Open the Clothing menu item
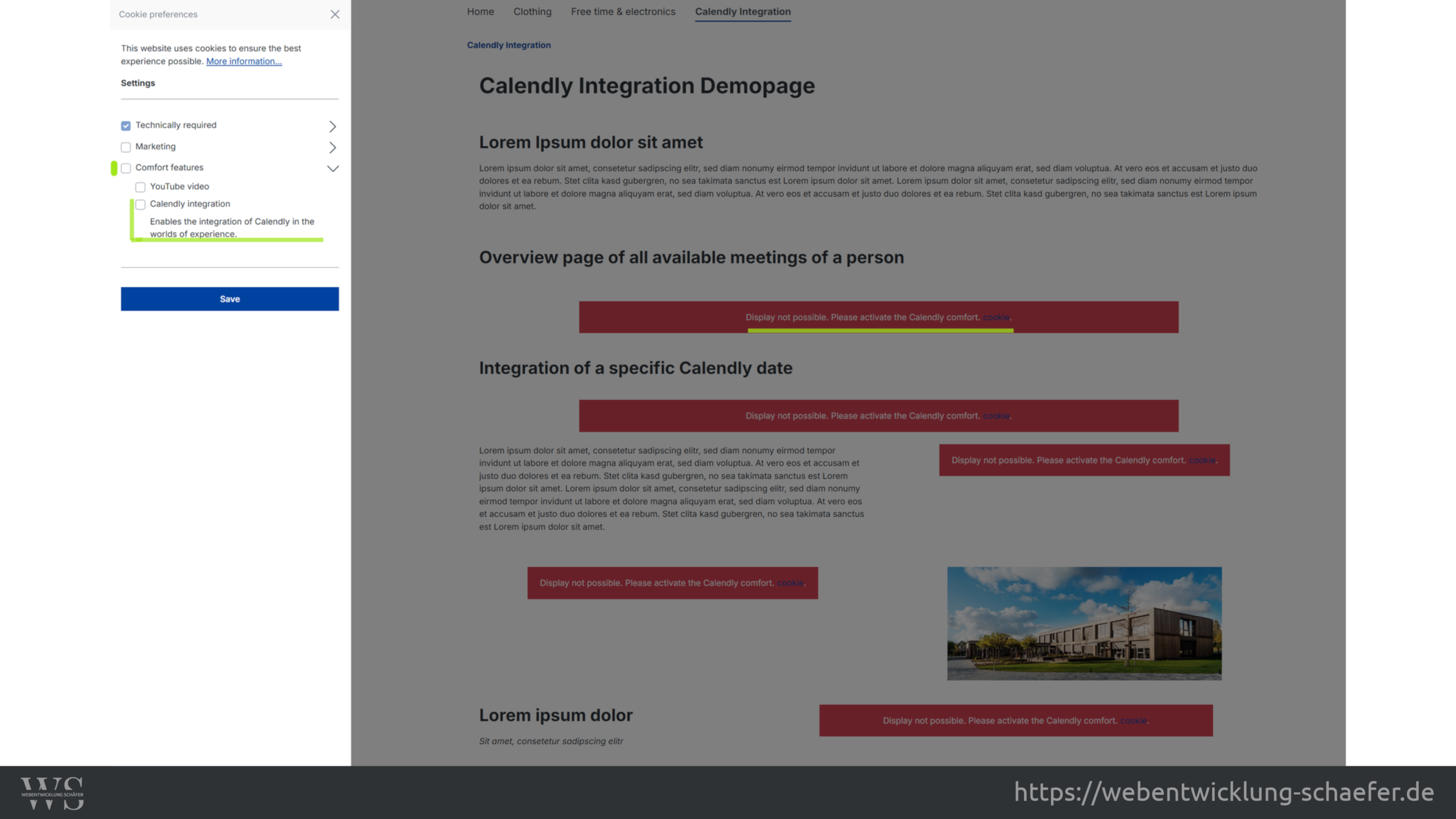 pyautogui.click(x=533, y=11)
